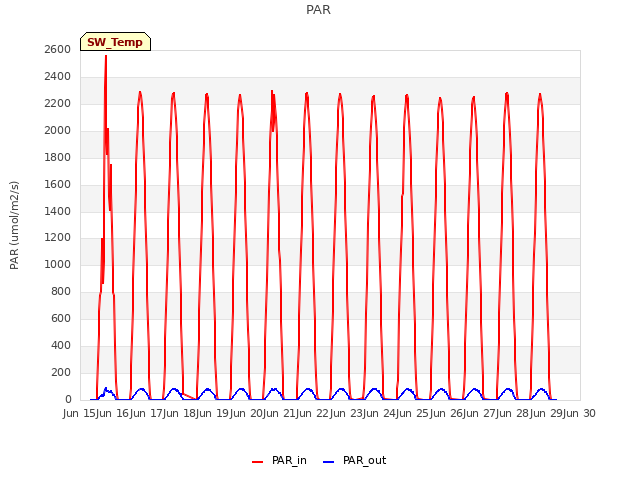Click the 2000 y-axis tick label
640x480 pixels.
(58, 130)
